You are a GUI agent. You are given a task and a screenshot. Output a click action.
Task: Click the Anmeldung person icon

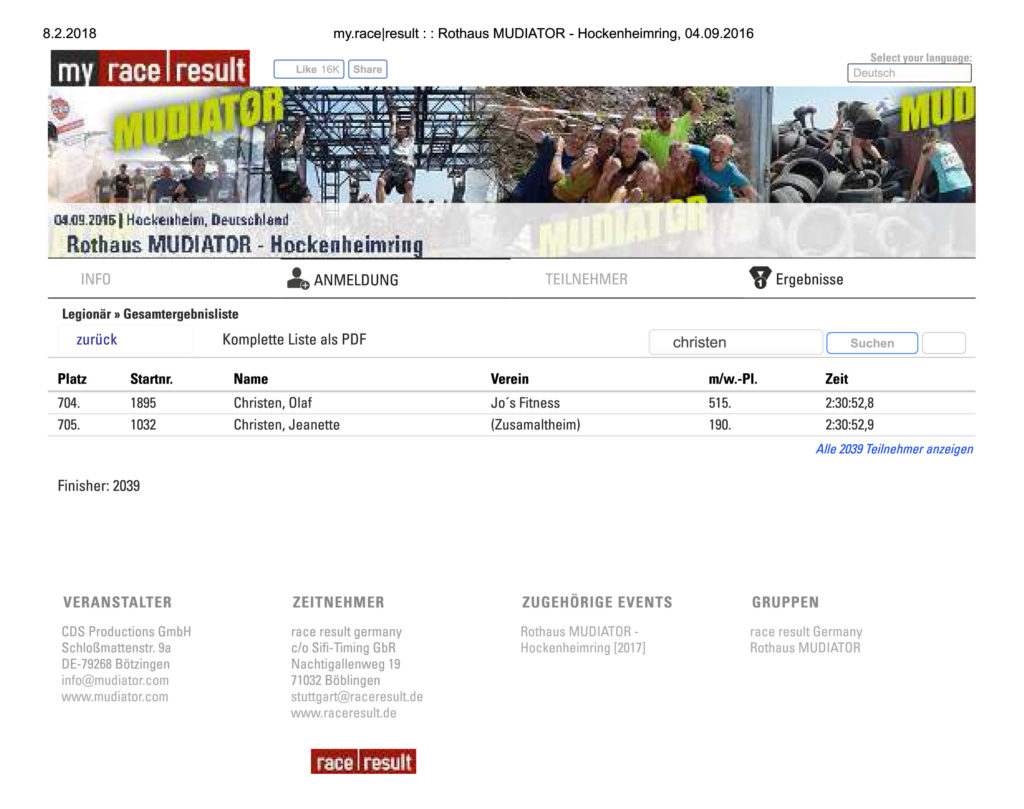(x=298, y=278)
